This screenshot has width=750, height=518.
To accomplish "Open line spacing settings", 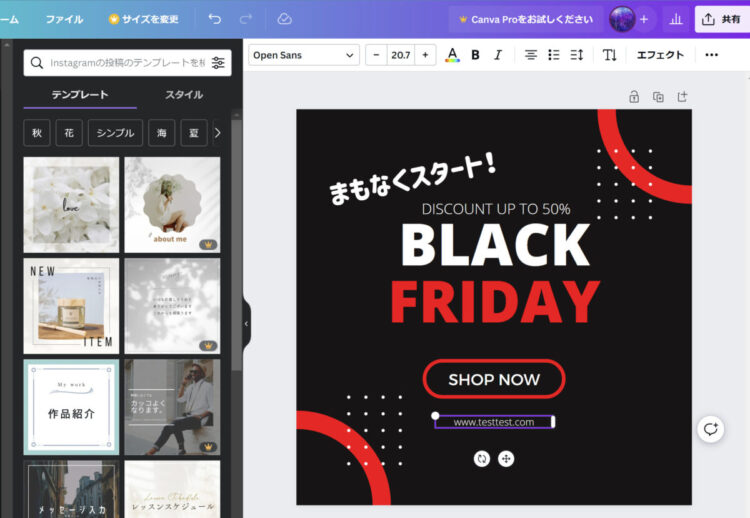I will 577,55.
